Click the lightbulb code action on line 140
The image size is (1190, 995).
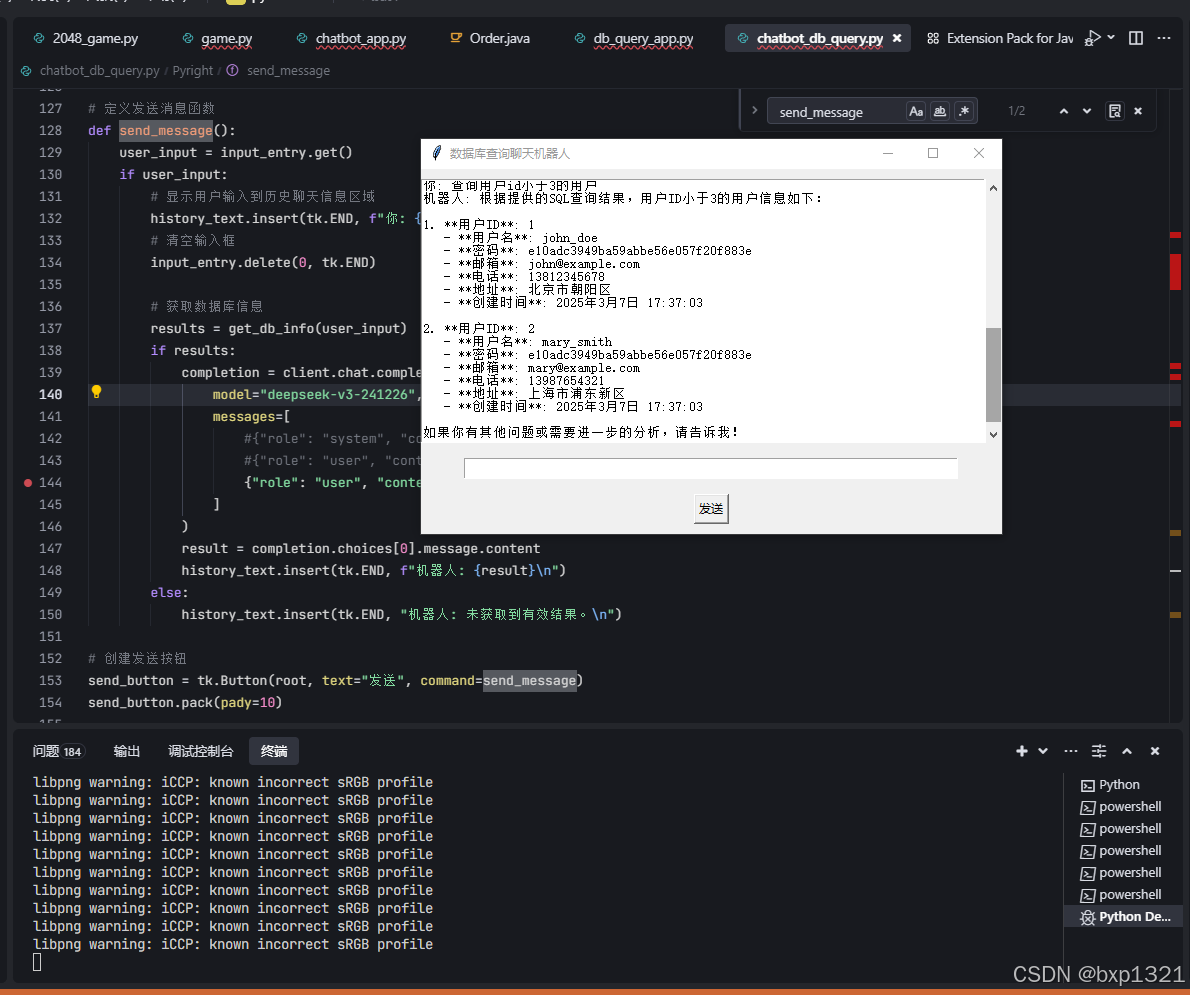[96, 392]
